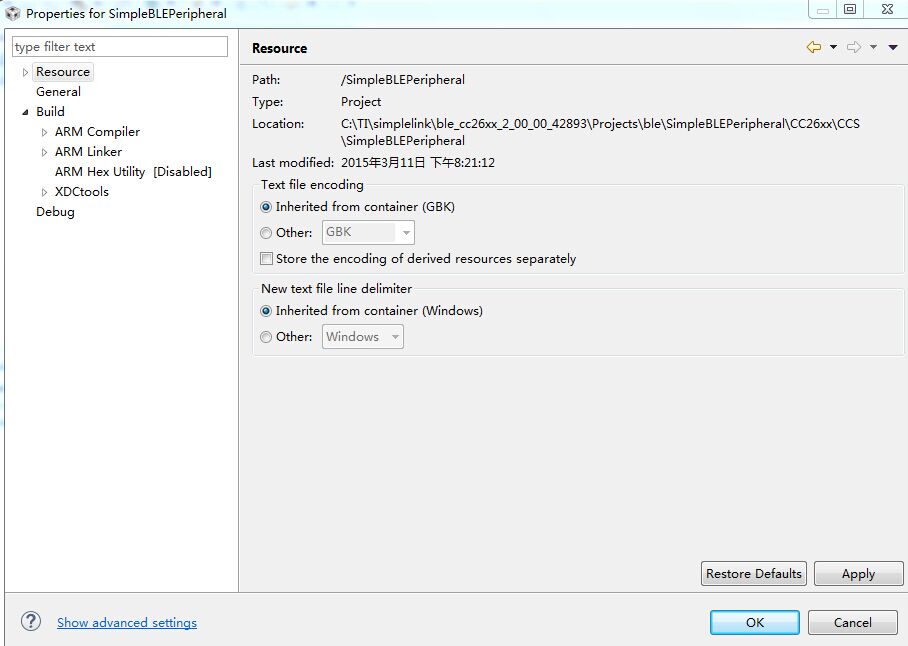
Task: Click the Restore Defaults button
Action: pos(754,574)
